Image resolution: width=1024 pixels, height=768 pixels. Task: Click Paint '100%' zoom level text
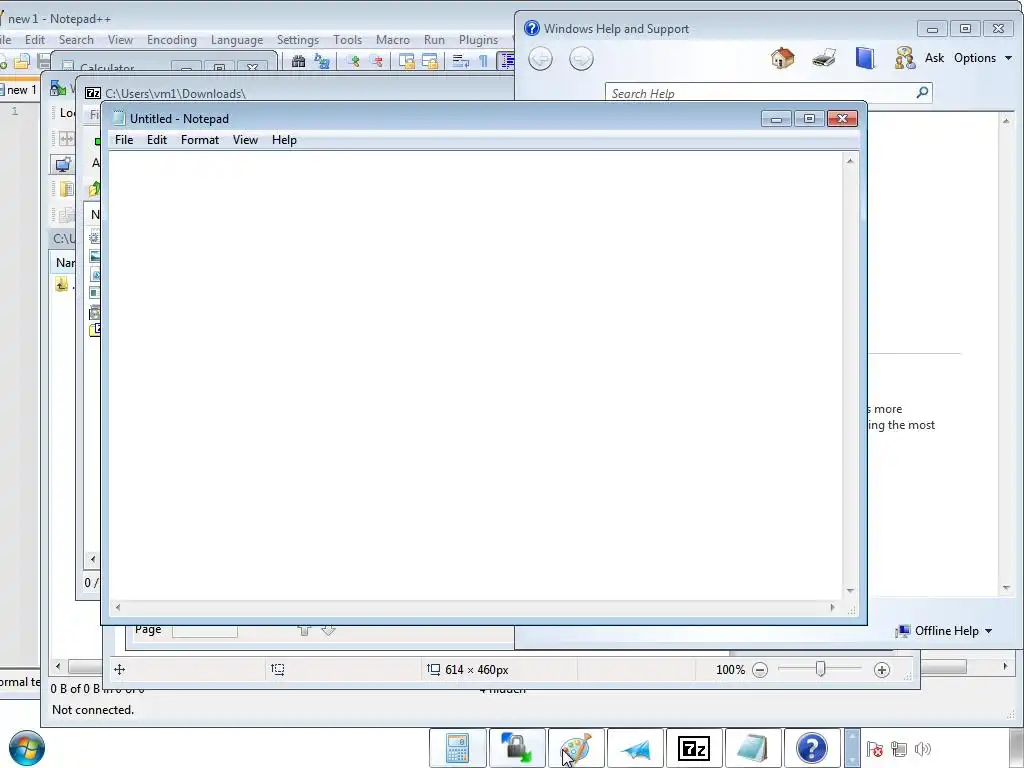[x=730, y=670]
